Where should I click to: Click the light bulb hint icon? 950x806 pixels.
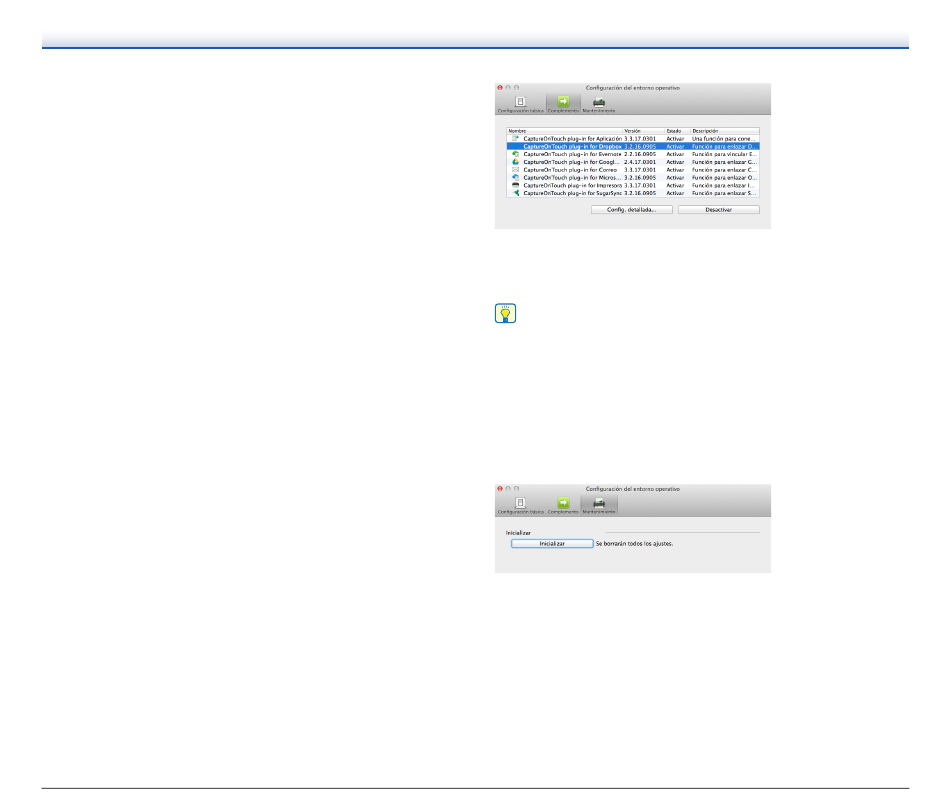tap(505, 313)
